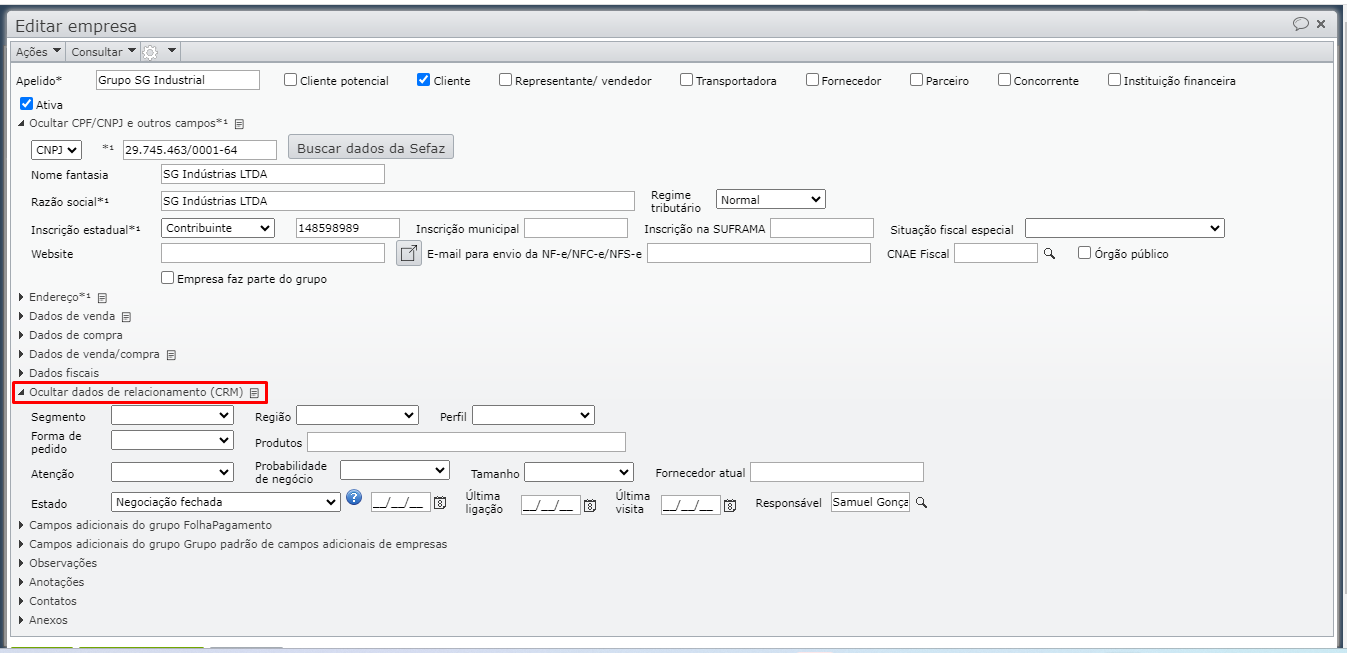Screen dimensions: 1347x653
Task: Check Empresa faz parte do grupo
Action: (x=168, y=278)
